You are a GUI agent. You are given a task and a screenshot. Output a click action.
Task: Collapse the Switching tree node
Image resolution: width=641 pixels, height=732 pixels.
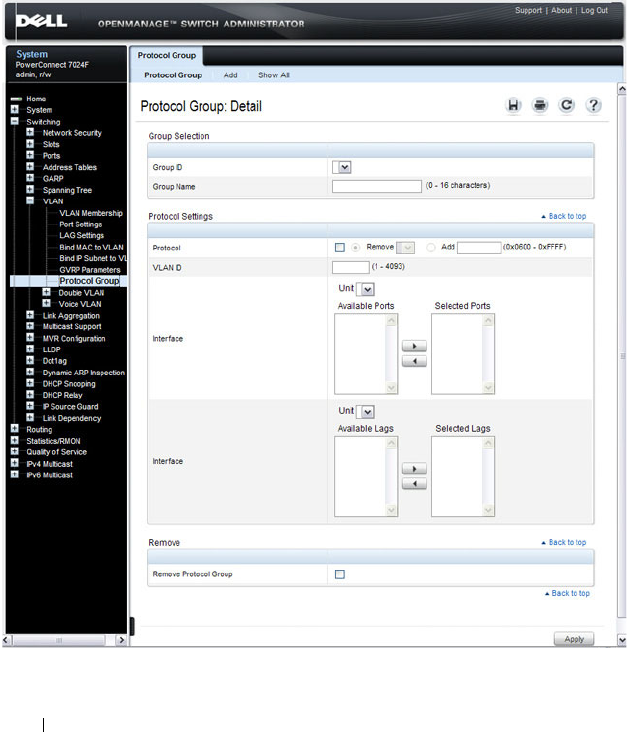tap(15, 121)
